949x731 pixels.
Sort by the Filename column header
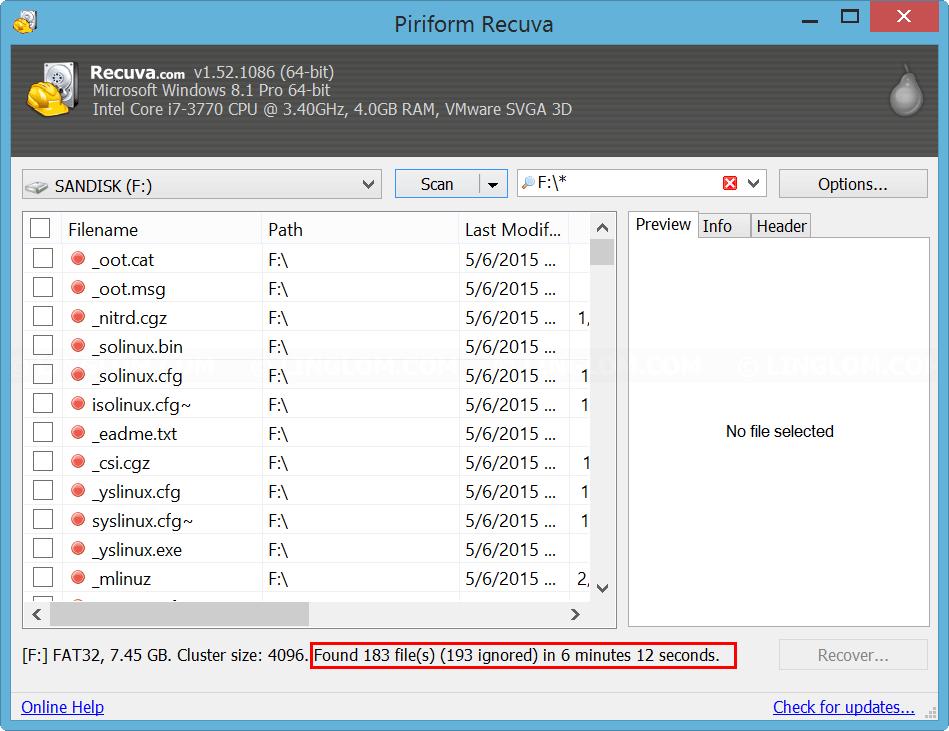(x=162, y=229)
